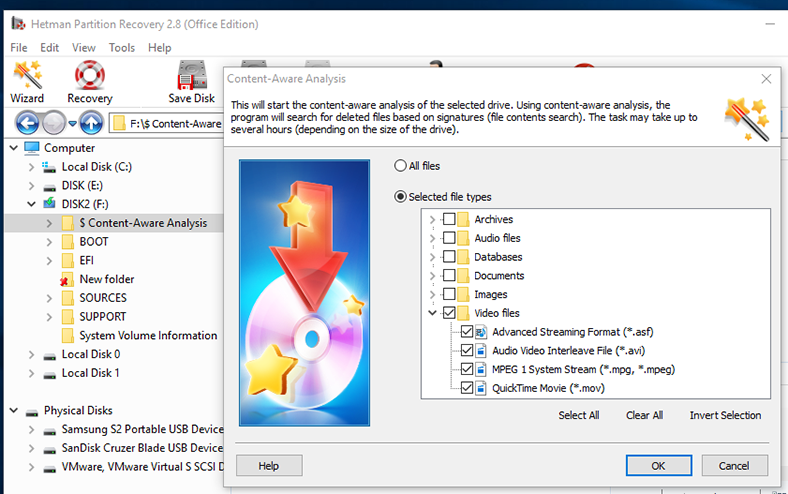The width and height of the screenshot is (788, 494).
Task: Expand the BOOT folder node
Action: 49,242
